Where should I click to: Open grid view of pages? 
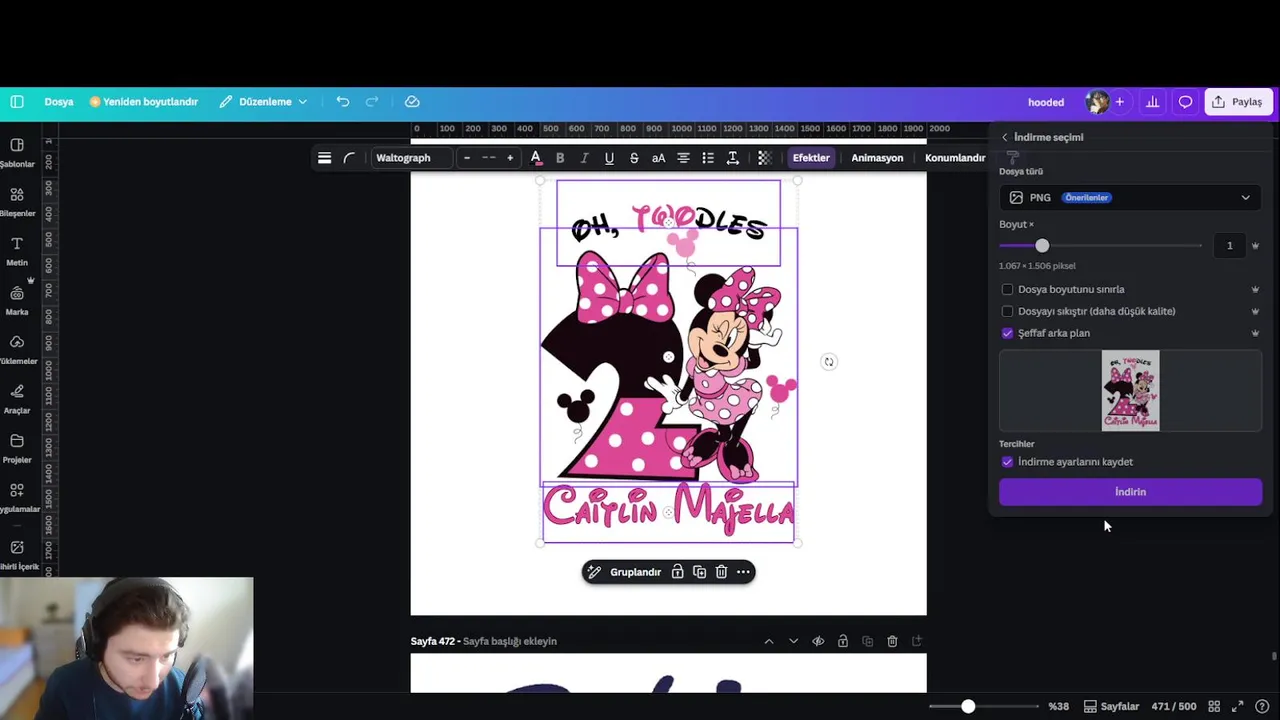coord(1214,706)
